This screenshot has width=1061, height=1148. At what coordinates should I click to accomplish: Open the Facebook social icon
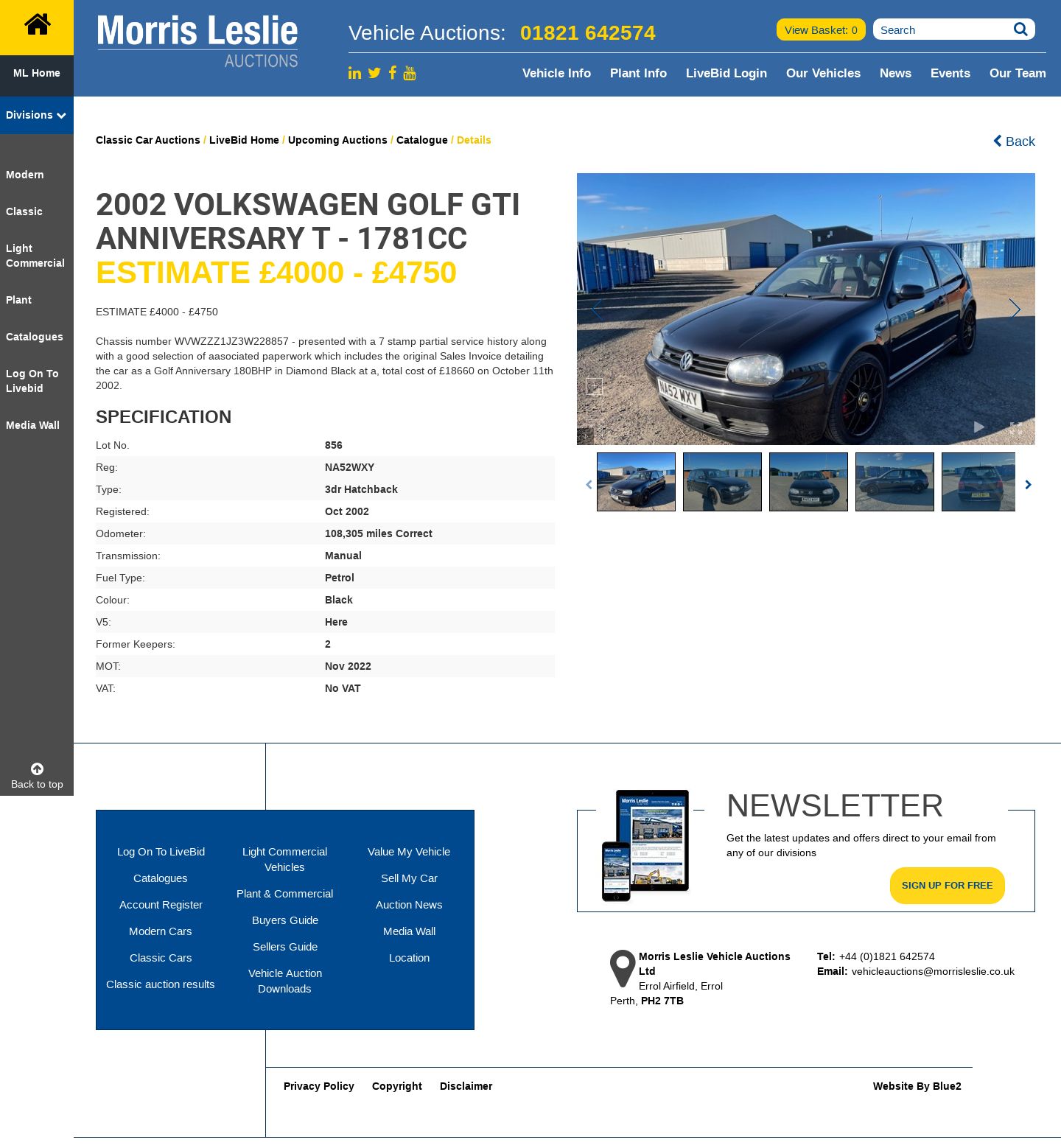[393, 72]
